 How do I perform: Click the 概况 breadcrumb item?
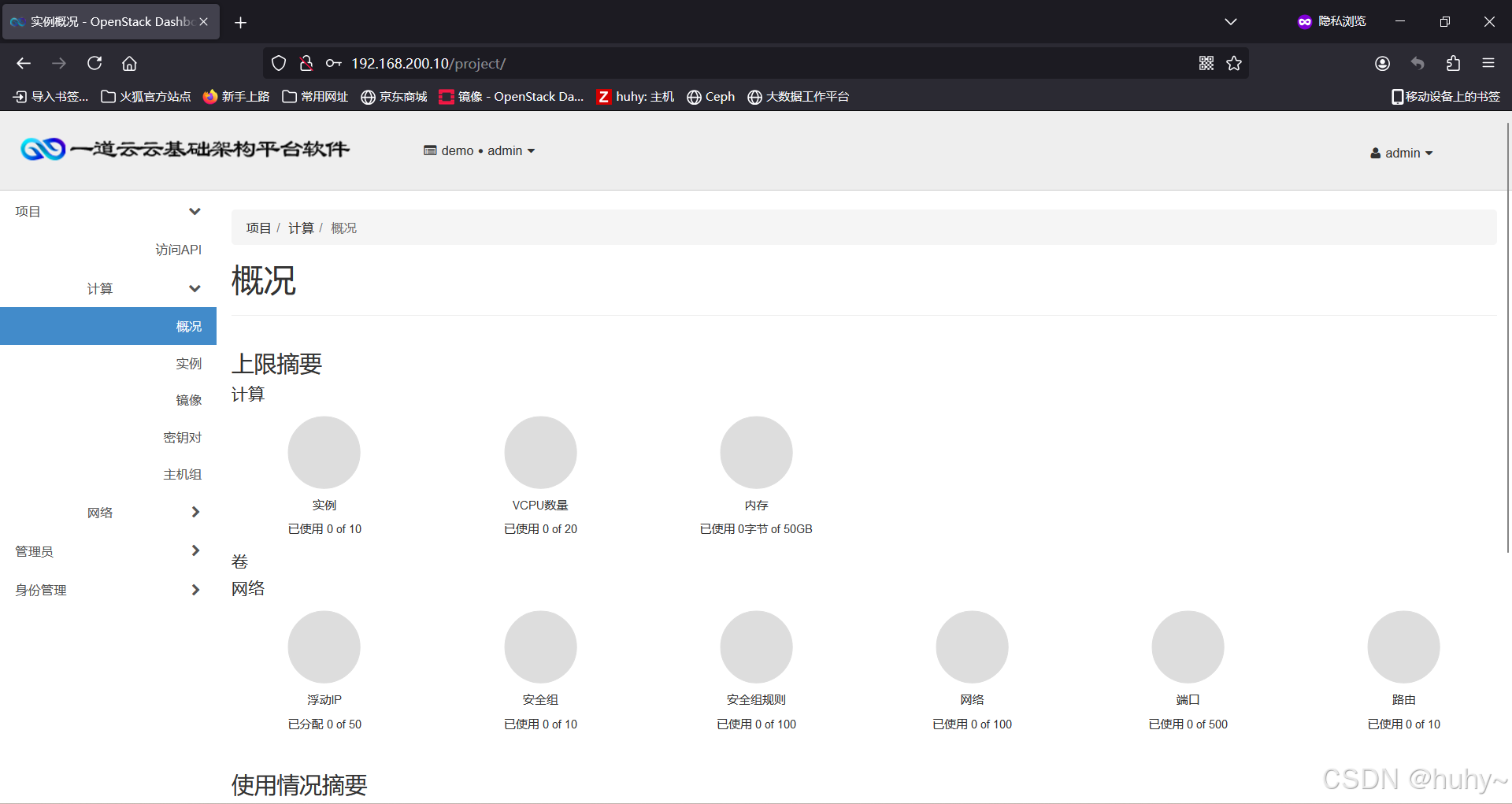pos(343,228)
